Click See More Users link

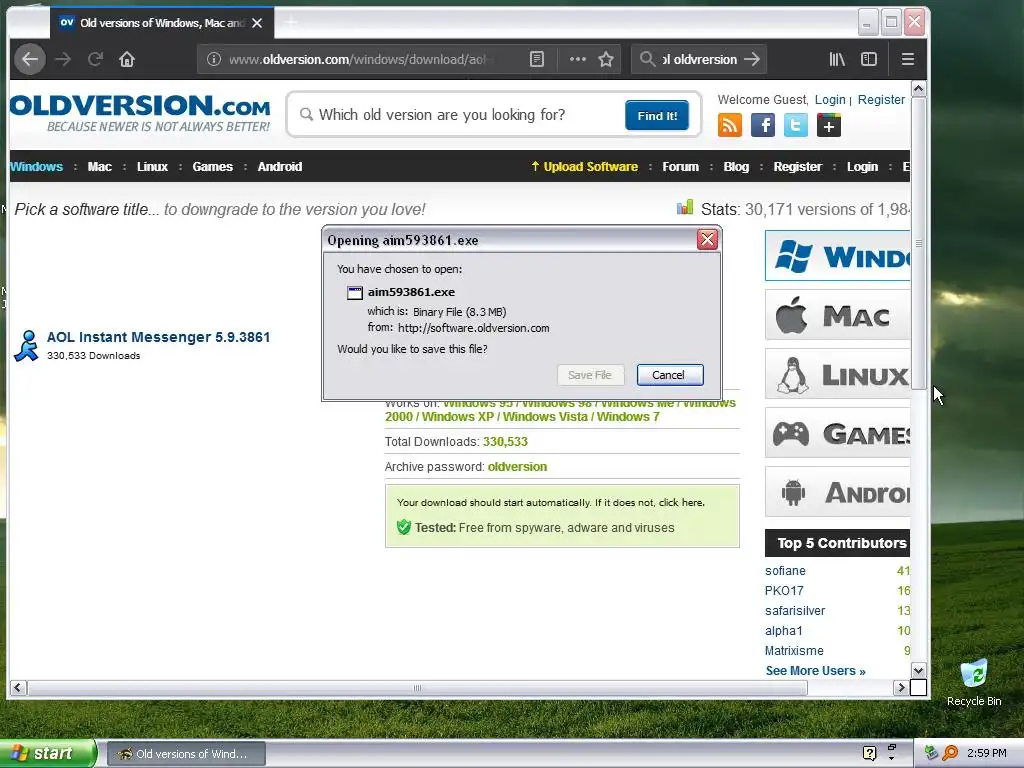(x=815, y=671)
